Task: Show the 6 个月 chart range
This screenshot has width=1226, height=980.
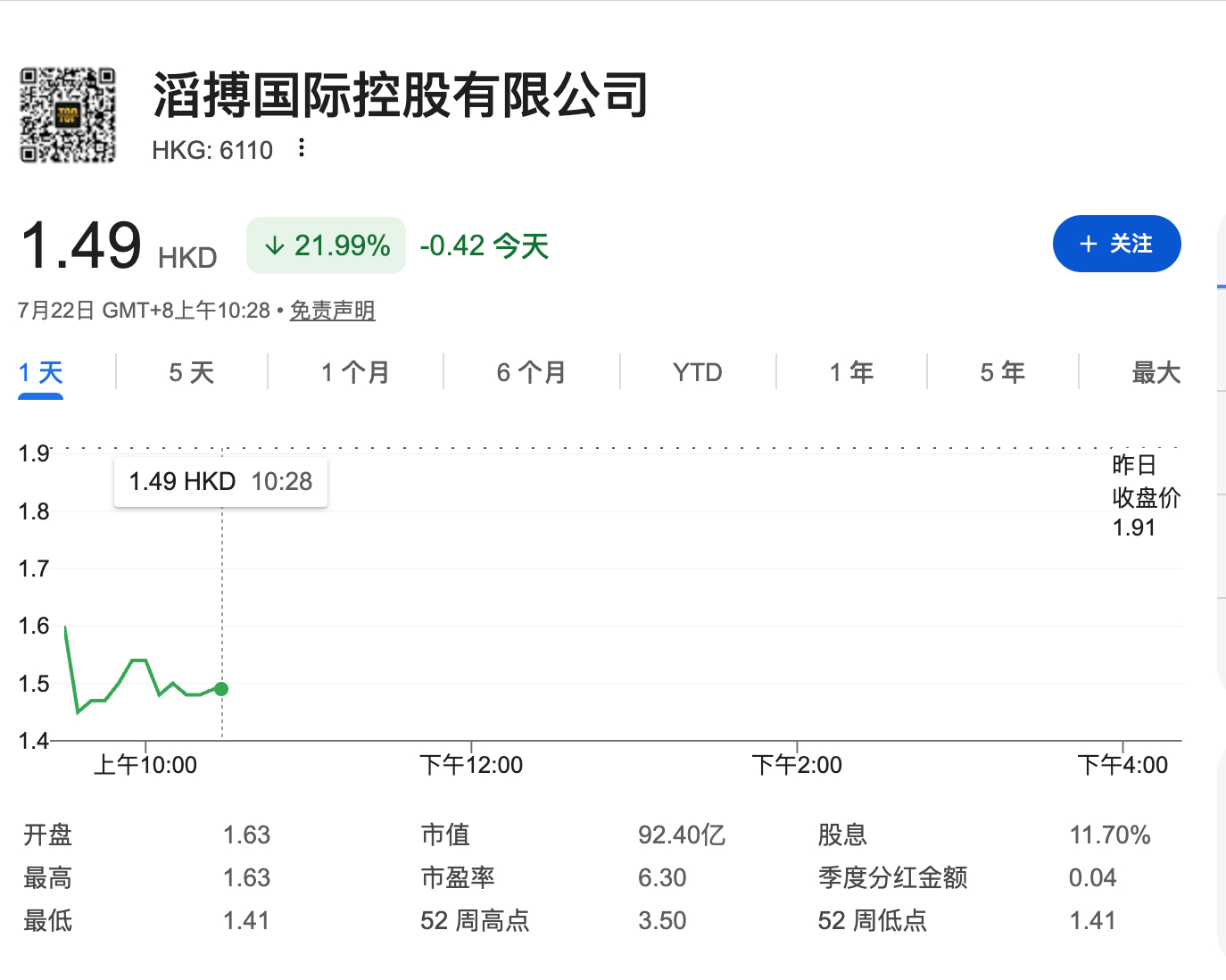Action: (531, 372)
